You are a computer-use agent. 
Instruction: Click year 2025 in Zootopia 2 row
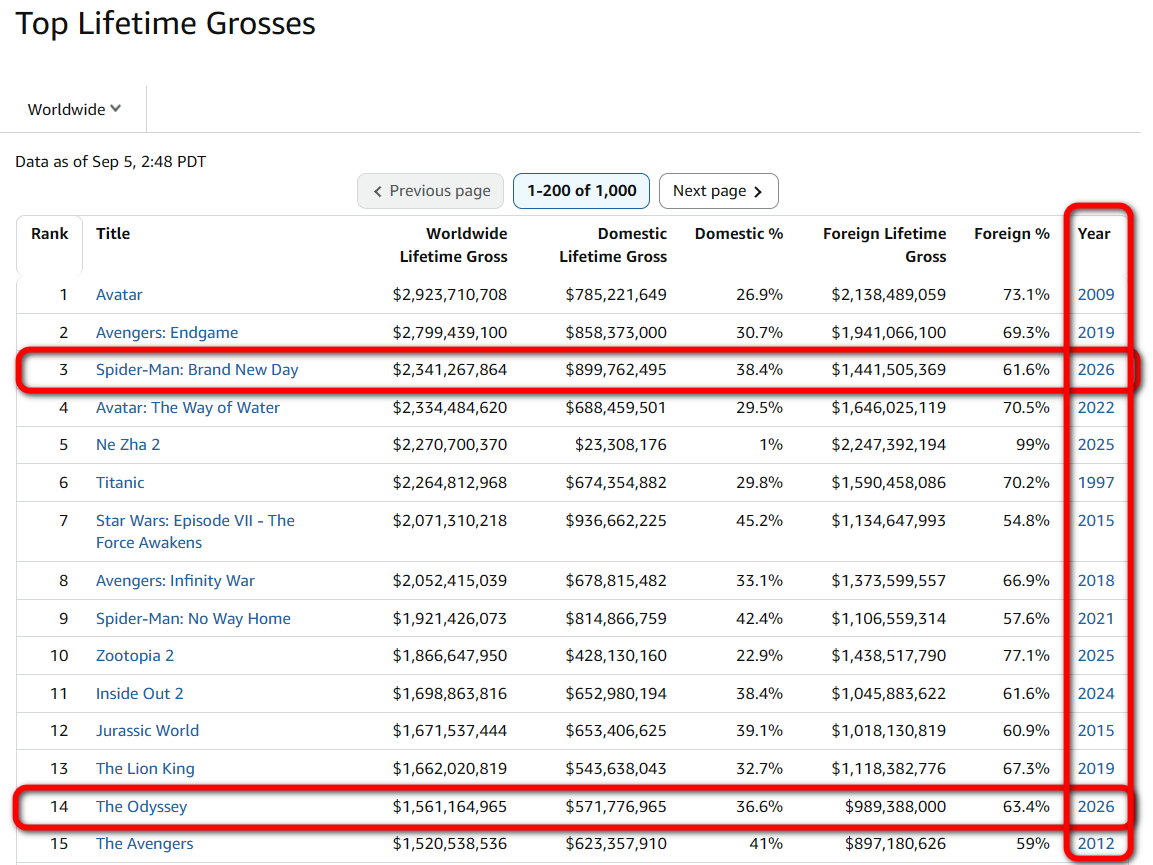[x=1096, y=656]
